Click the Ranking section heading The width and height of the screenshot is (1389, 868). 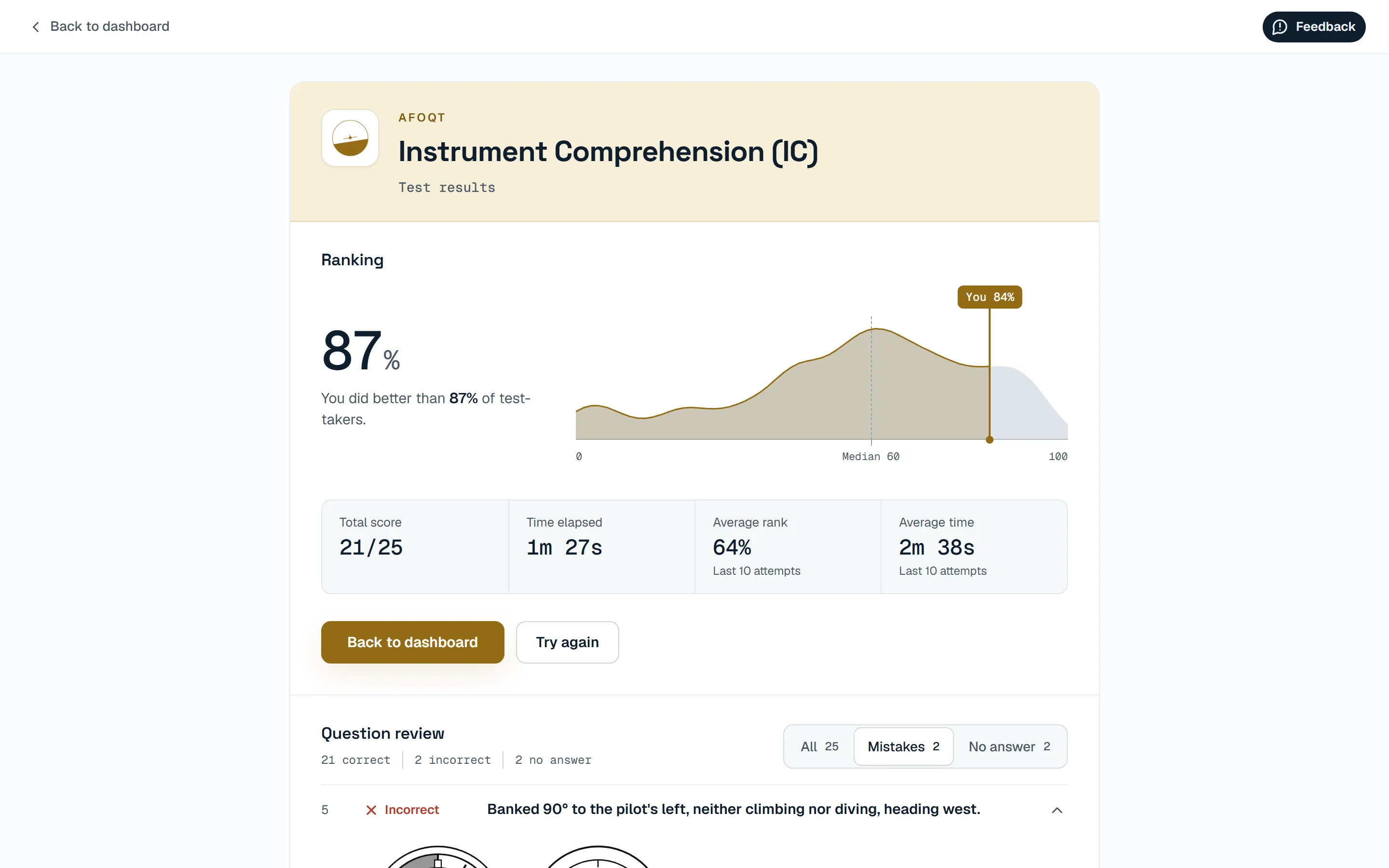click(353, 260)
